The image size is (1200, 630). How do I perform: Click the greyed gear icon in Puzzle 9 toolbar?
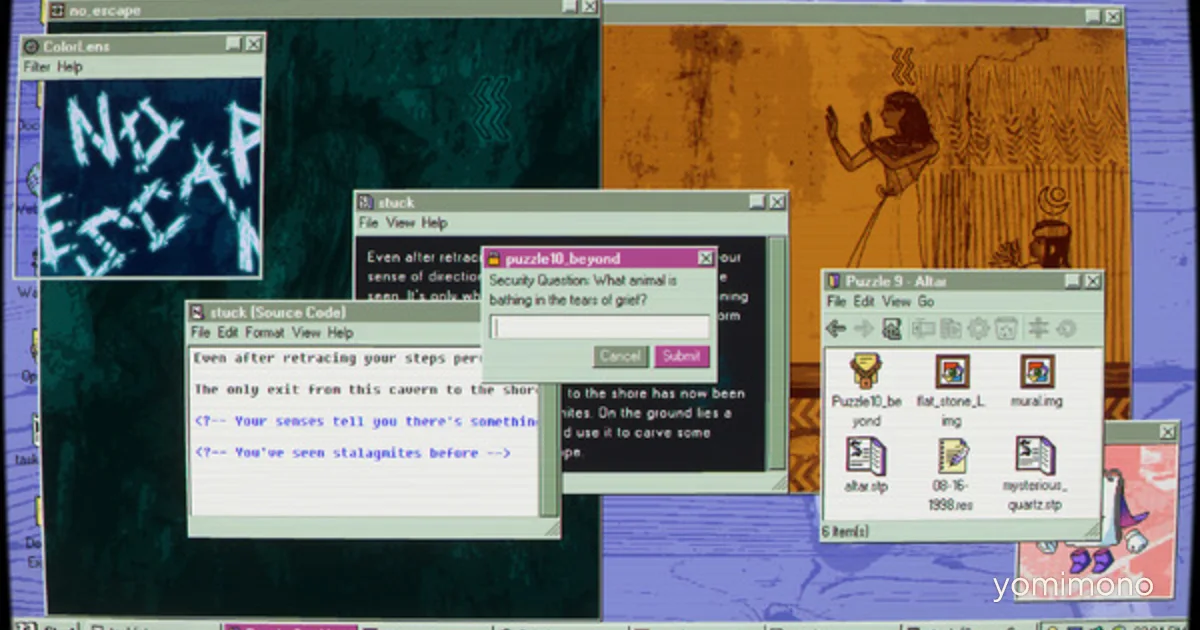(978, 328)
